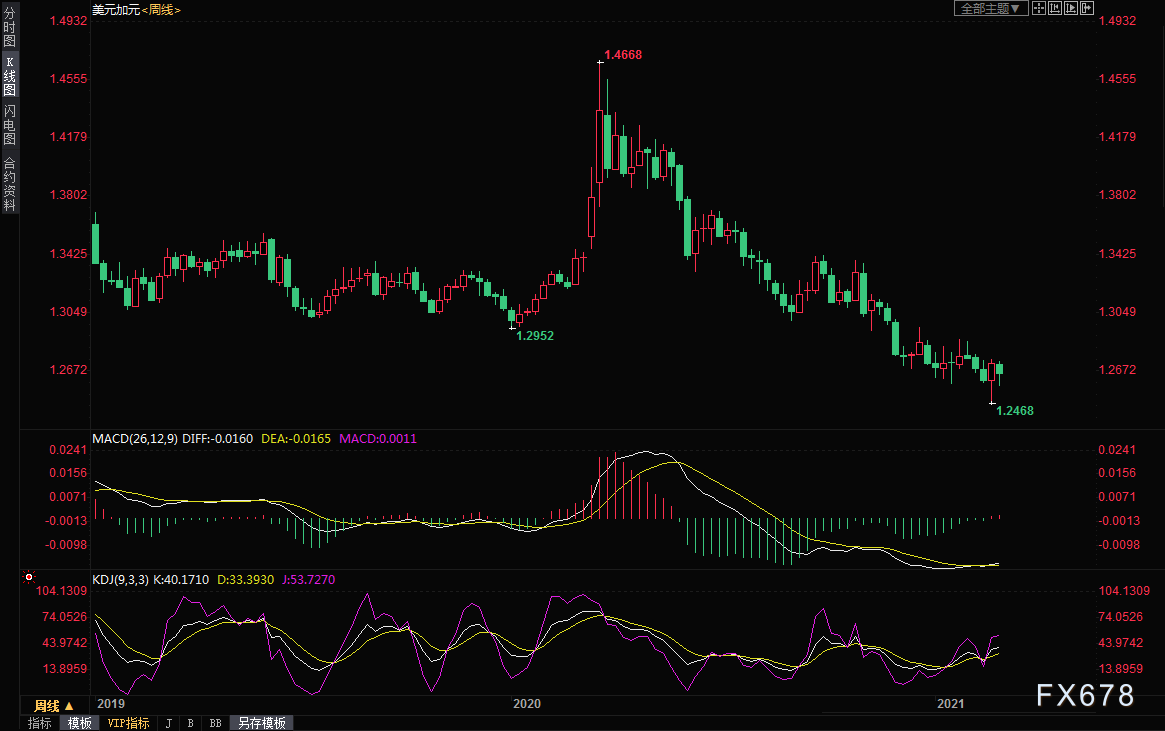Image resolution: width=1165 pixels, height=731 pixels.
Task: Select the 模板 template tab
Action: click(79, 723)
